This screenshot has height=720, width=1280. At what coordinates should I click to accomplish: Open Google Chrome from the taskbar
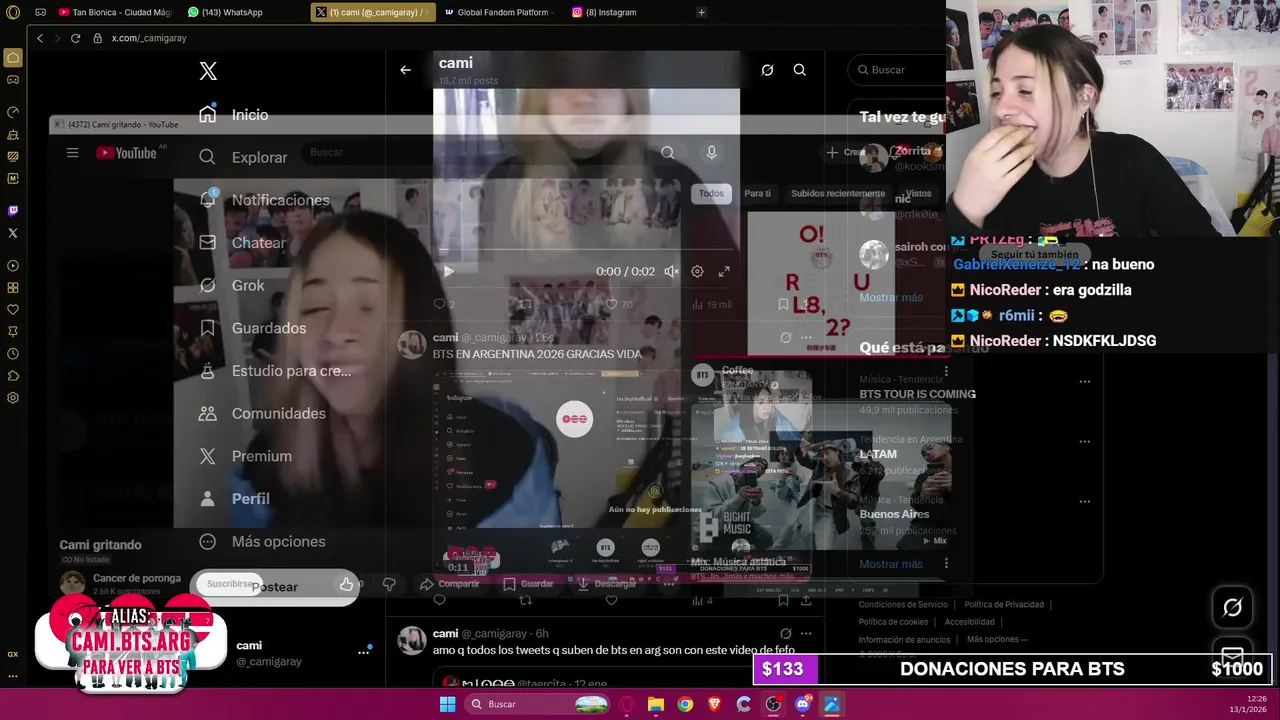[x=685, y=704]
